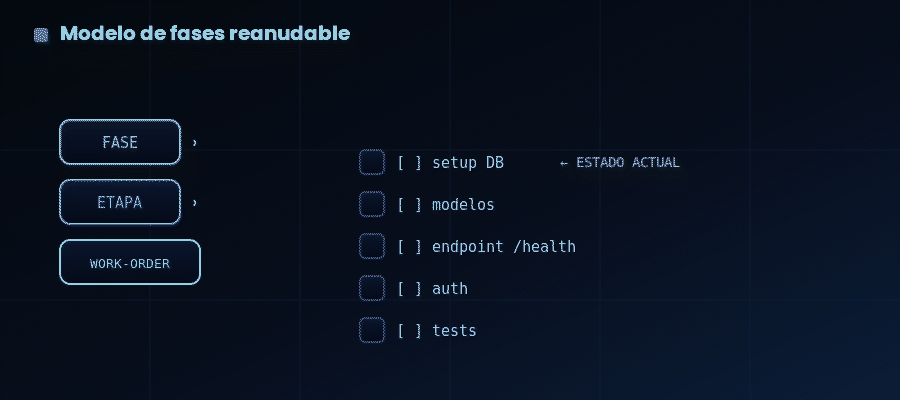The width and height of the screenshot is (900, 400).
Task: Select the setup DB task text
Action: point(468,162)
